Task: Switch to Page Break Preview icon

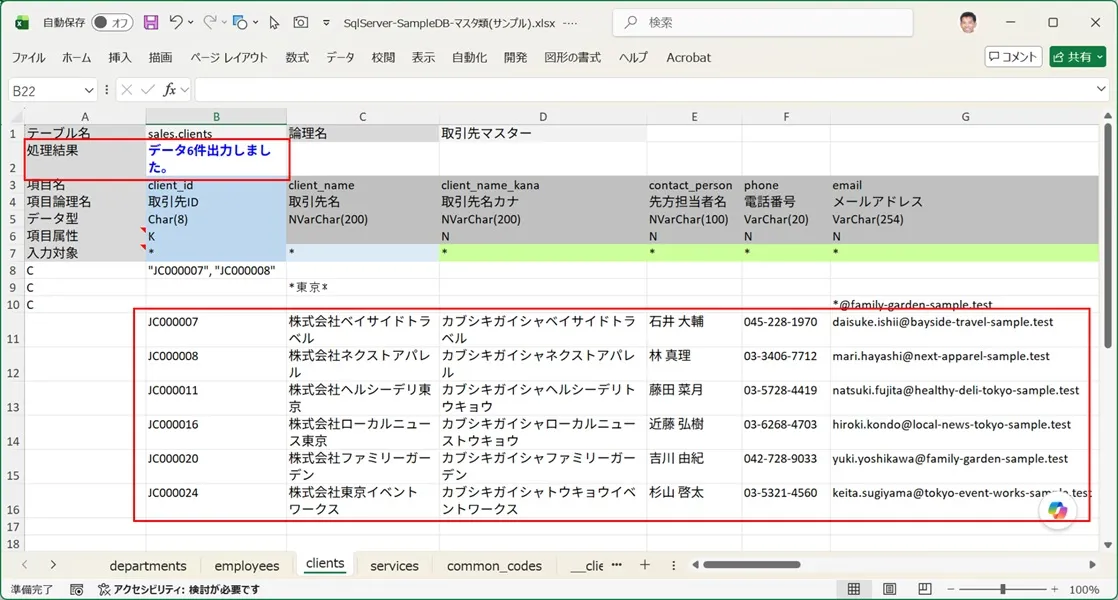Action: point(925,589)
